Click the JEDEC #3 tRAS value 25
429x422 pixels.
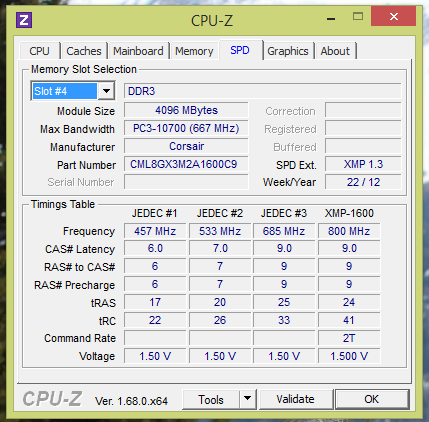click(x=284, y=302)
